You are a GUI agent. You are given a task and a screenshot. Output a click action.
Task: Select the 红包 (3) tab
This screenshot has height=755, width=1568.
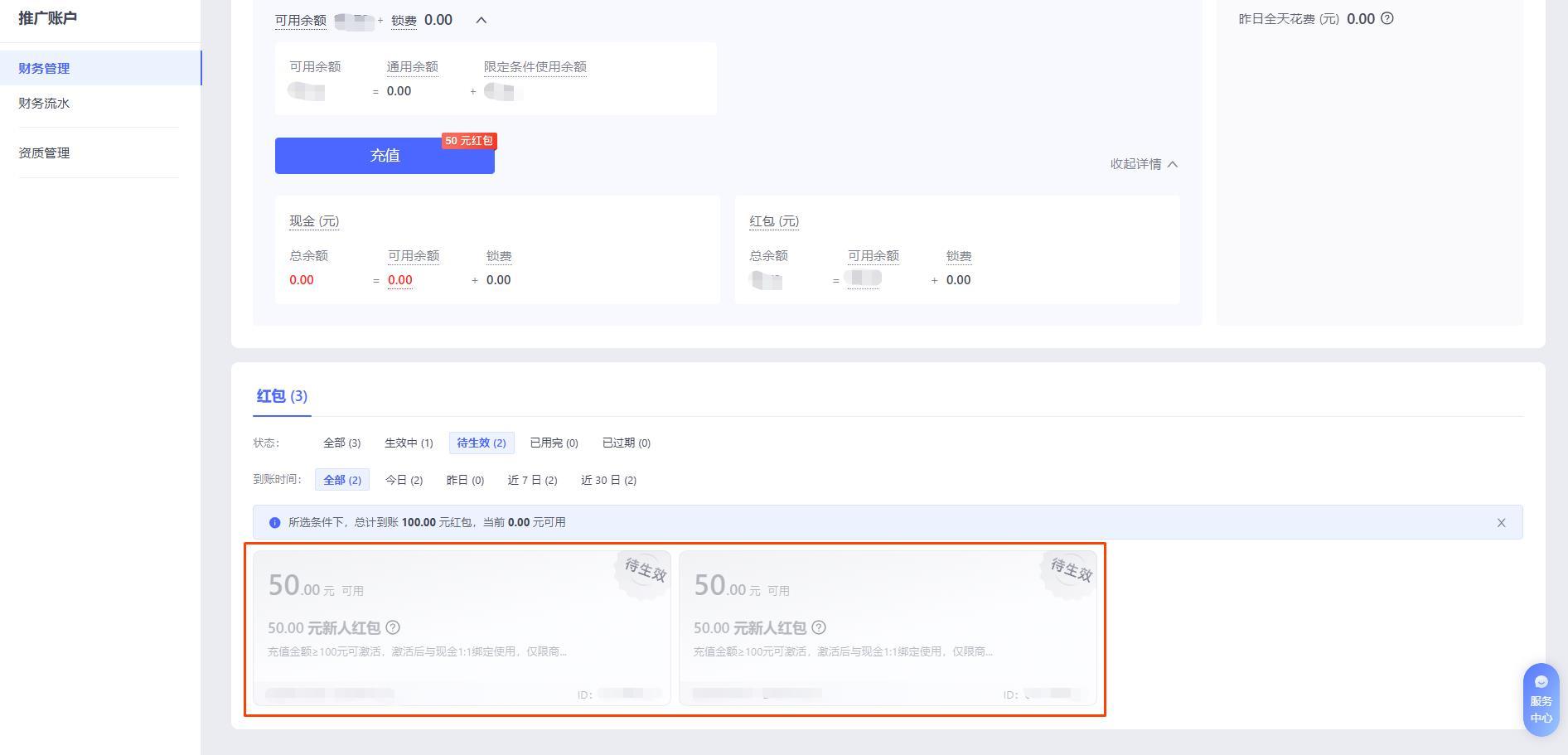(282, 396)
